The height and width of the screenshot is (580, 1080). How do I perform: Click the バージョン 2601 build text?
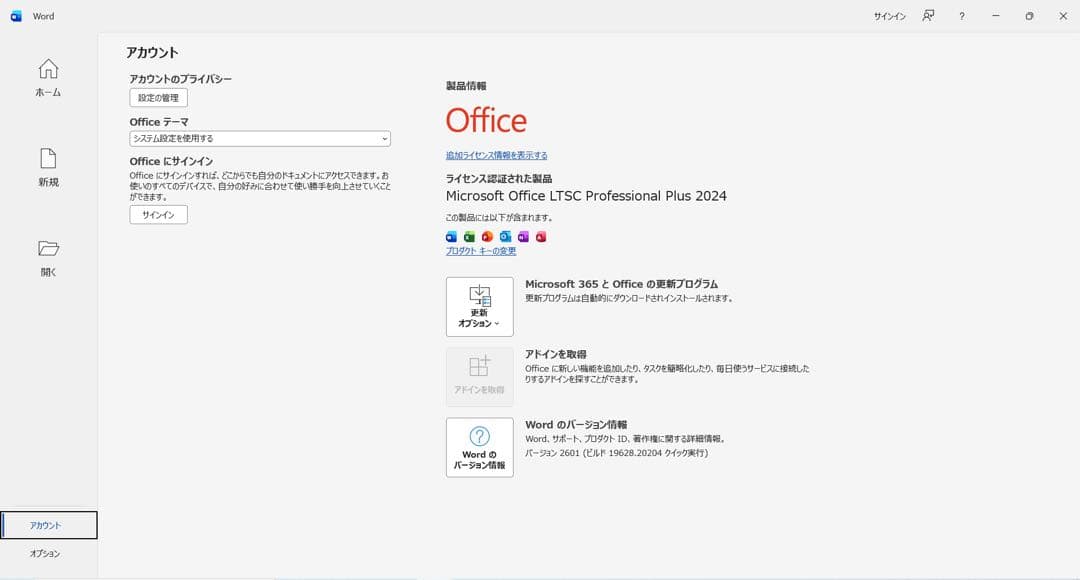pyautogui.click(x=616, y=453)
